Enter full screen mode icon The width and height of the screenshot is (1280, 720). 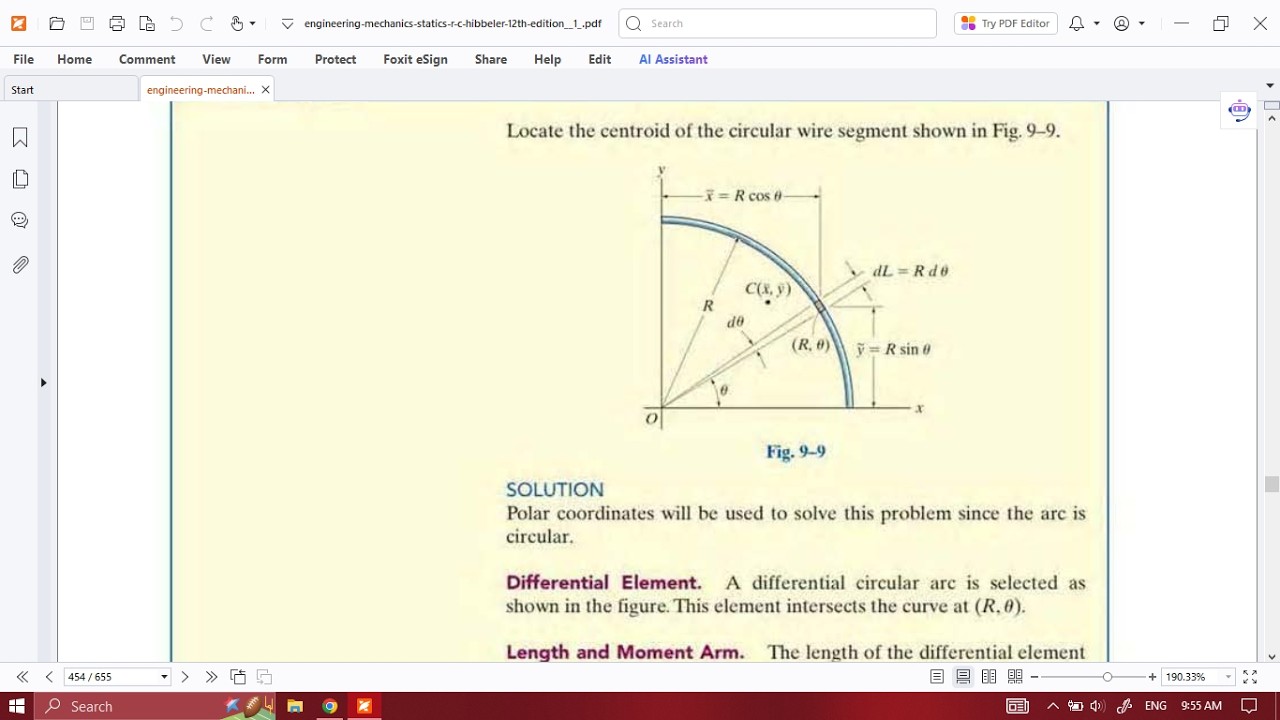(1250, 677)
